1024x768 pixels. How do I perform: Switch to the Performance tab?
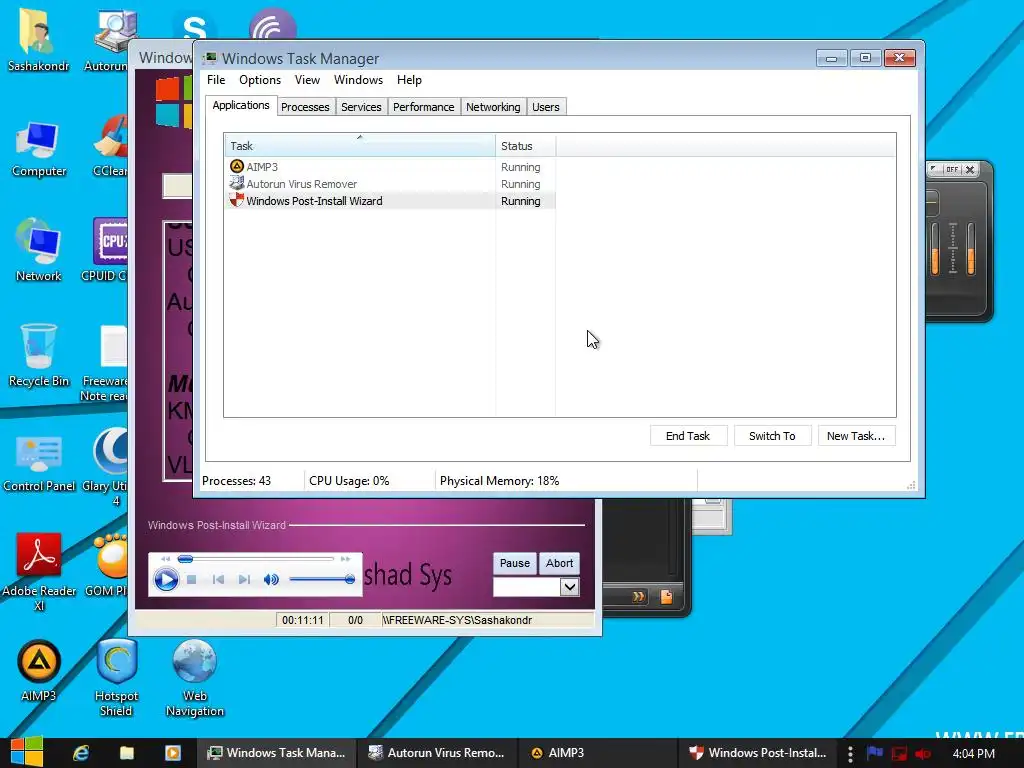click(x=423, y=106)
